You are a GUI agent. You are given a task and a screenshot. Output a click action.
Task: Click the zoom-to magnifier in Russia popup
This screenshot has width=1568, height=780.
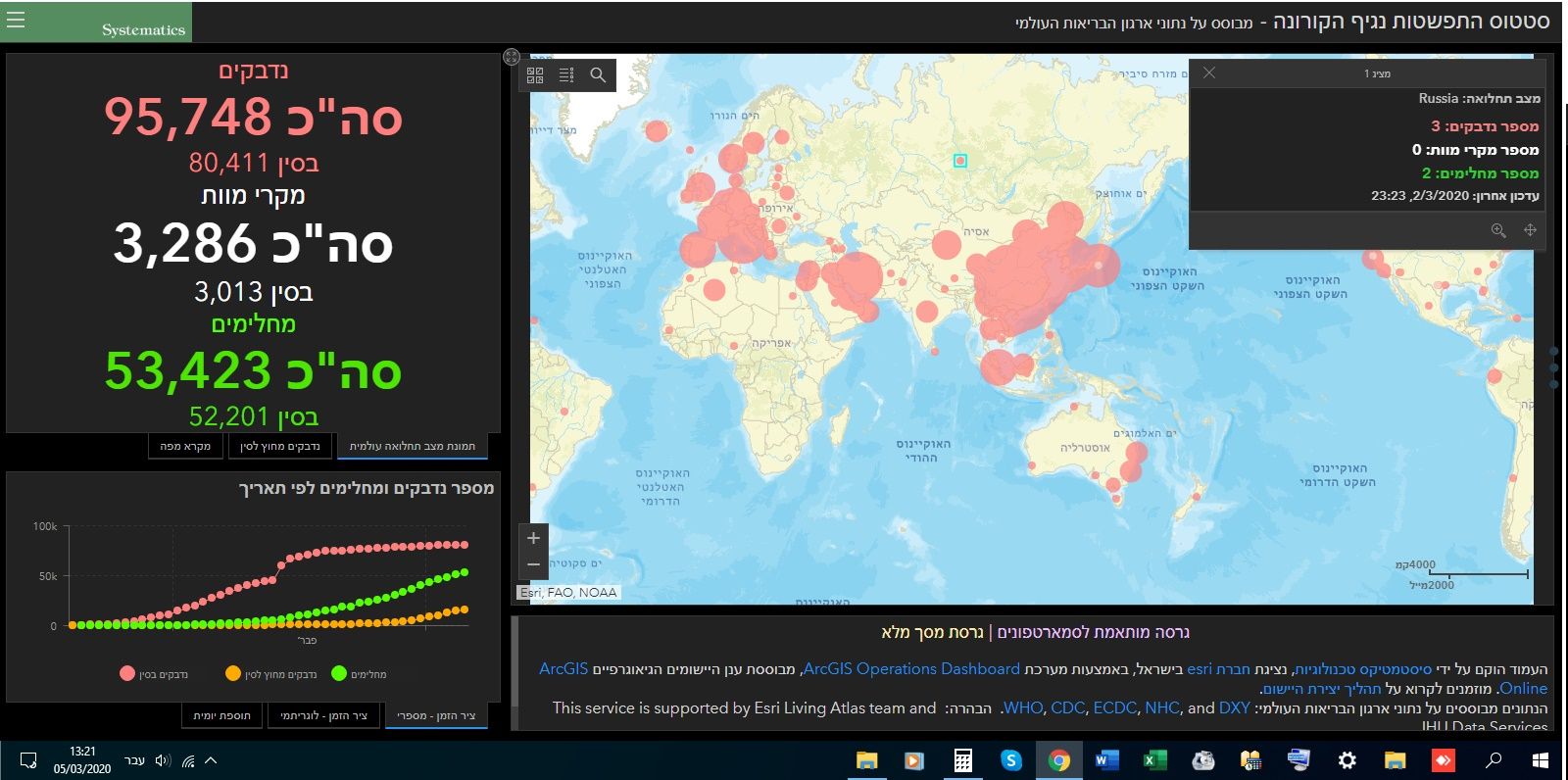[x=1498, y=230]
